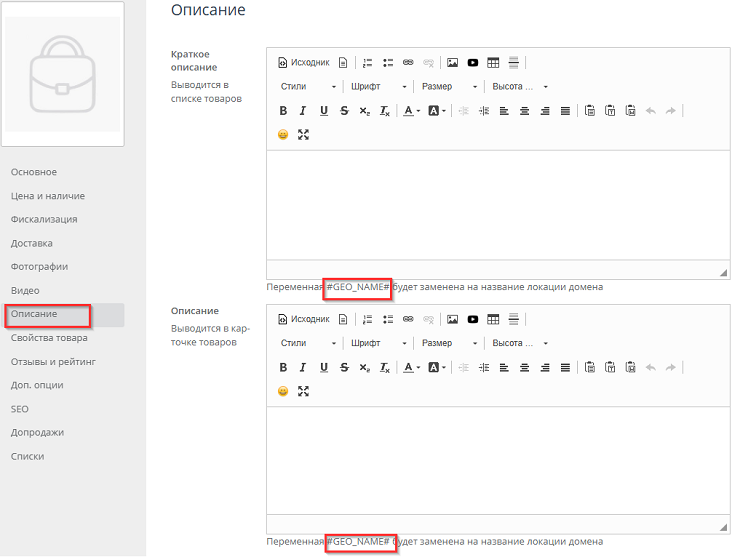
Task: Click Bold in the short description editor
Action: pyautogui.click(x=283, y=111)
